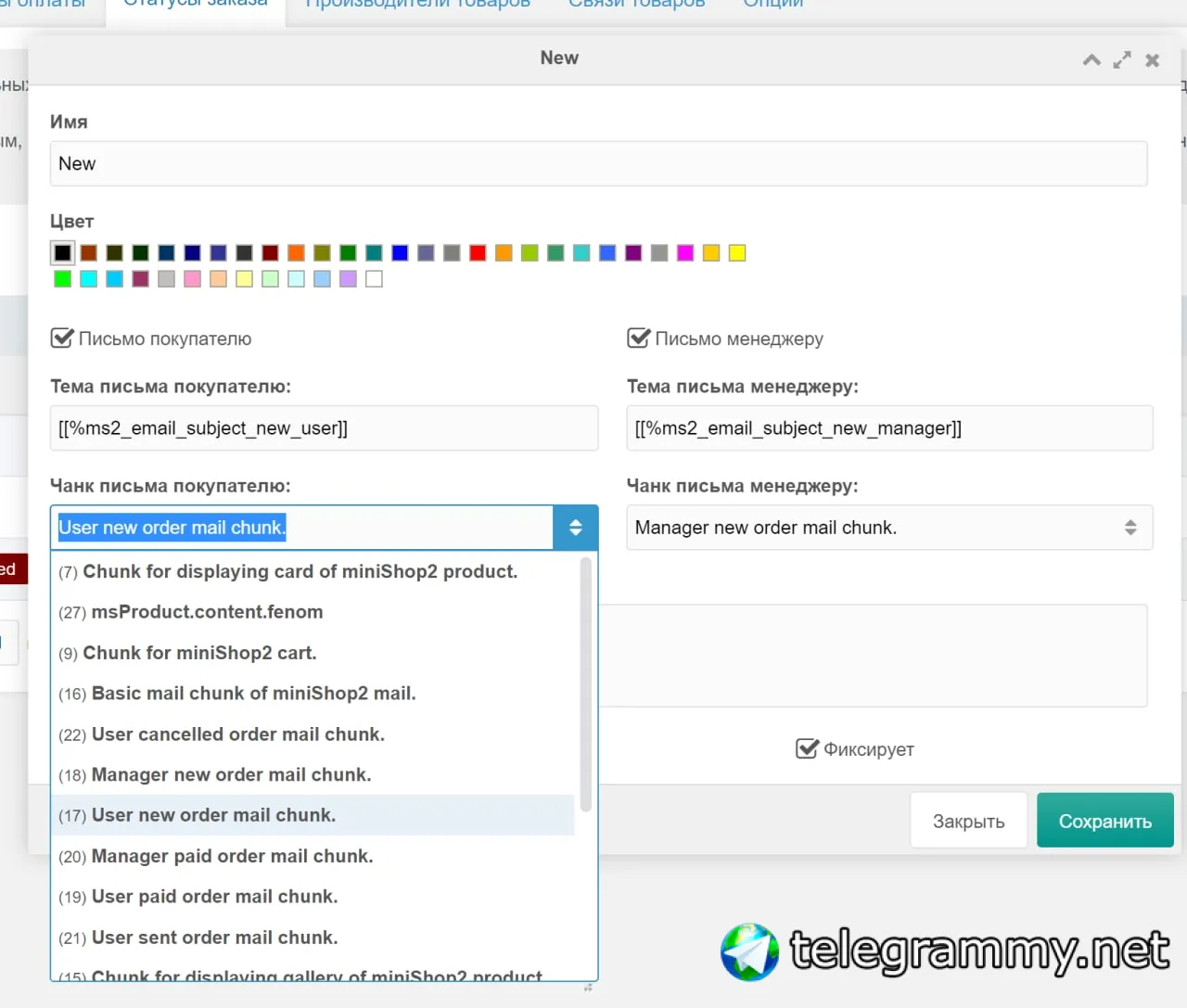Image resolution: width=1187 pixels, height=1008 pixels.
Task: Pick the purple color swatch in first row
Action: click(633, 253)
